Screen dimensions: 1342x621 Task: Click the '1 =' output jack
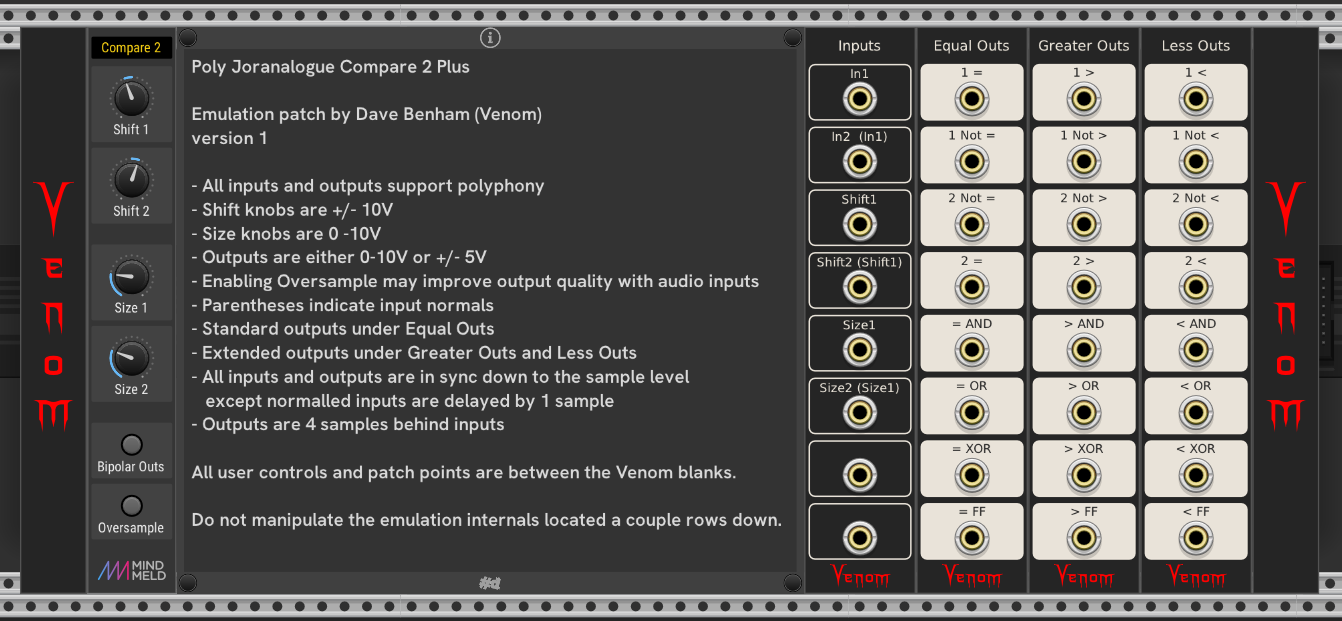pyautogui.click(x=971, y=100)
